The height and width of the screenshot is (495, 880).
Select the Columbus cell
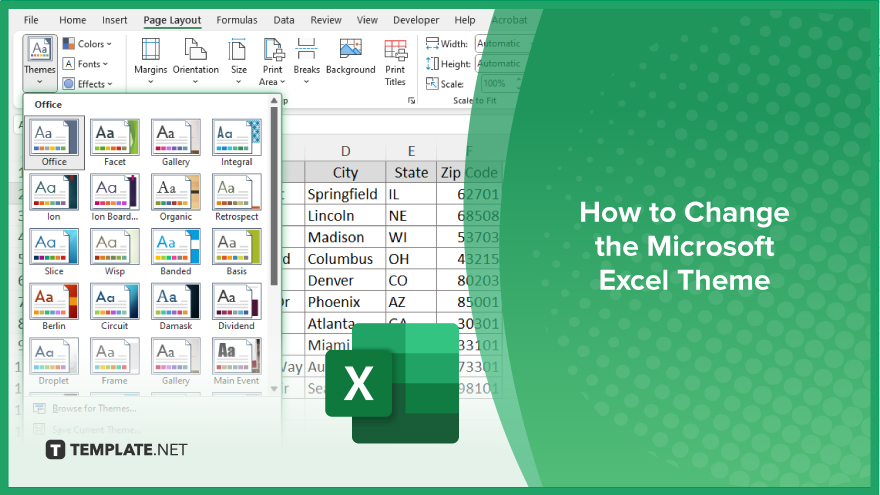[345, 259]
